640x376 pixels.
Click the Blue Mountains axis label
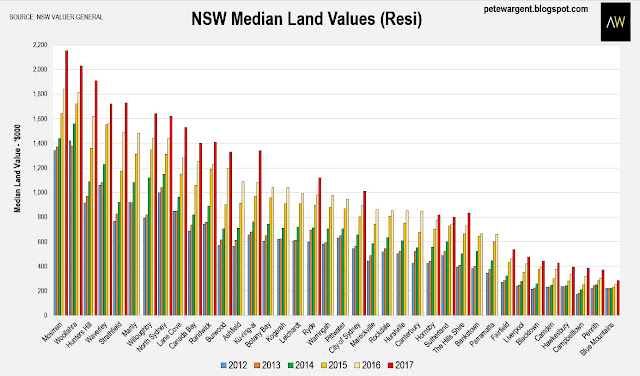598,338
